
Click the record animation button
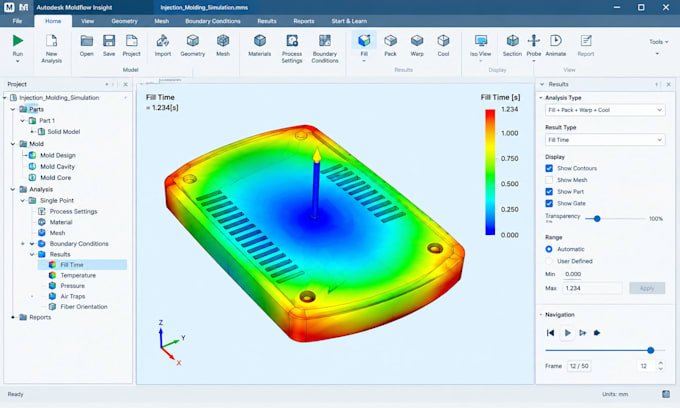click(x=597, y=333)
